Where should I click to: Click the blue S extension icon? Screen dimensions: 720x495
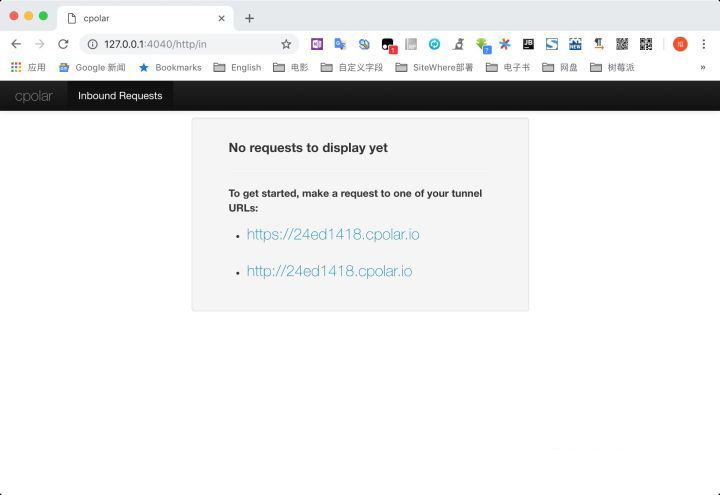click(552, 44)
